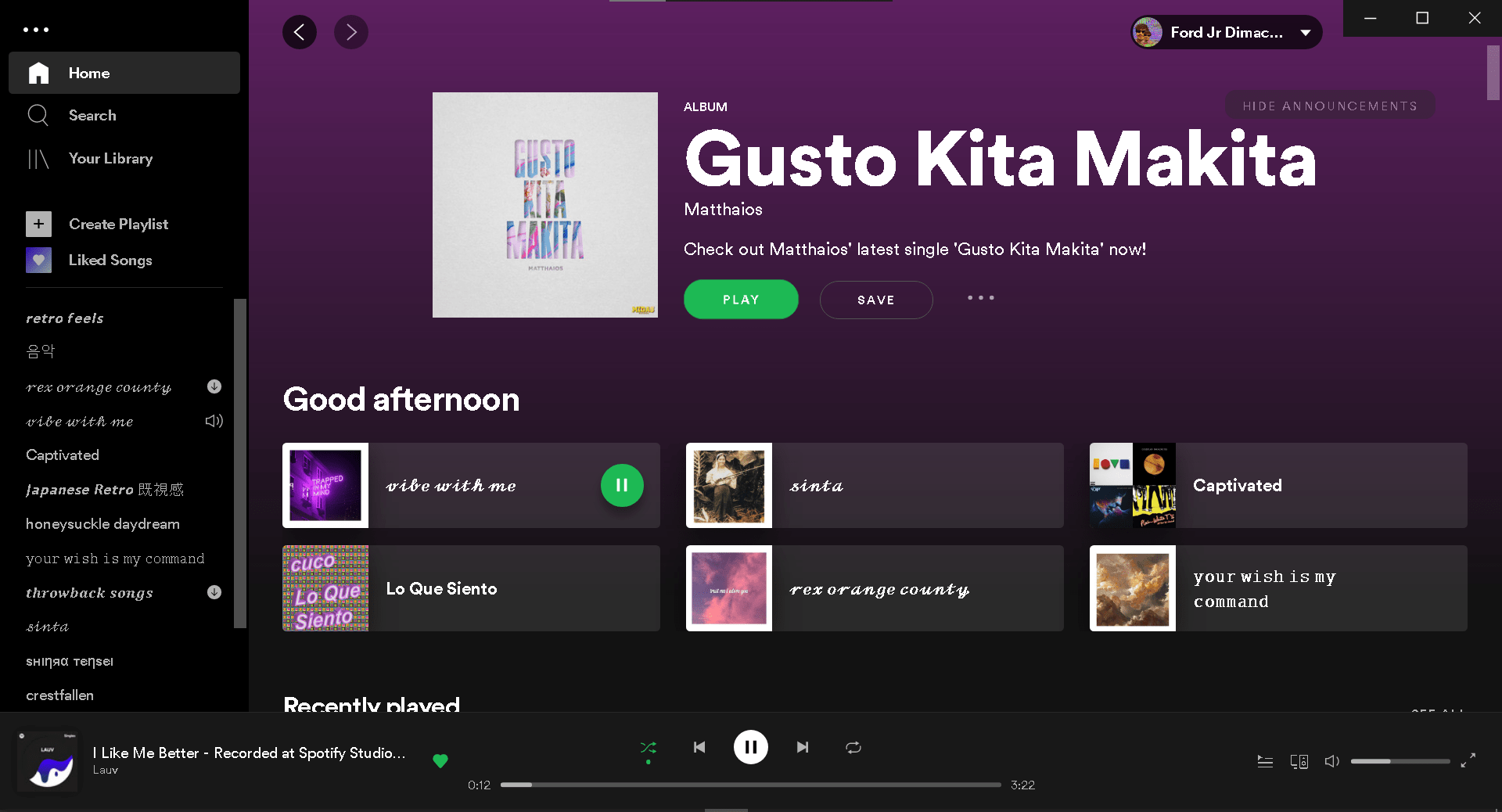This screenshot has height=812, width=1502.
Task: Skip to the previous track
Action: click(x=699, y=747)
